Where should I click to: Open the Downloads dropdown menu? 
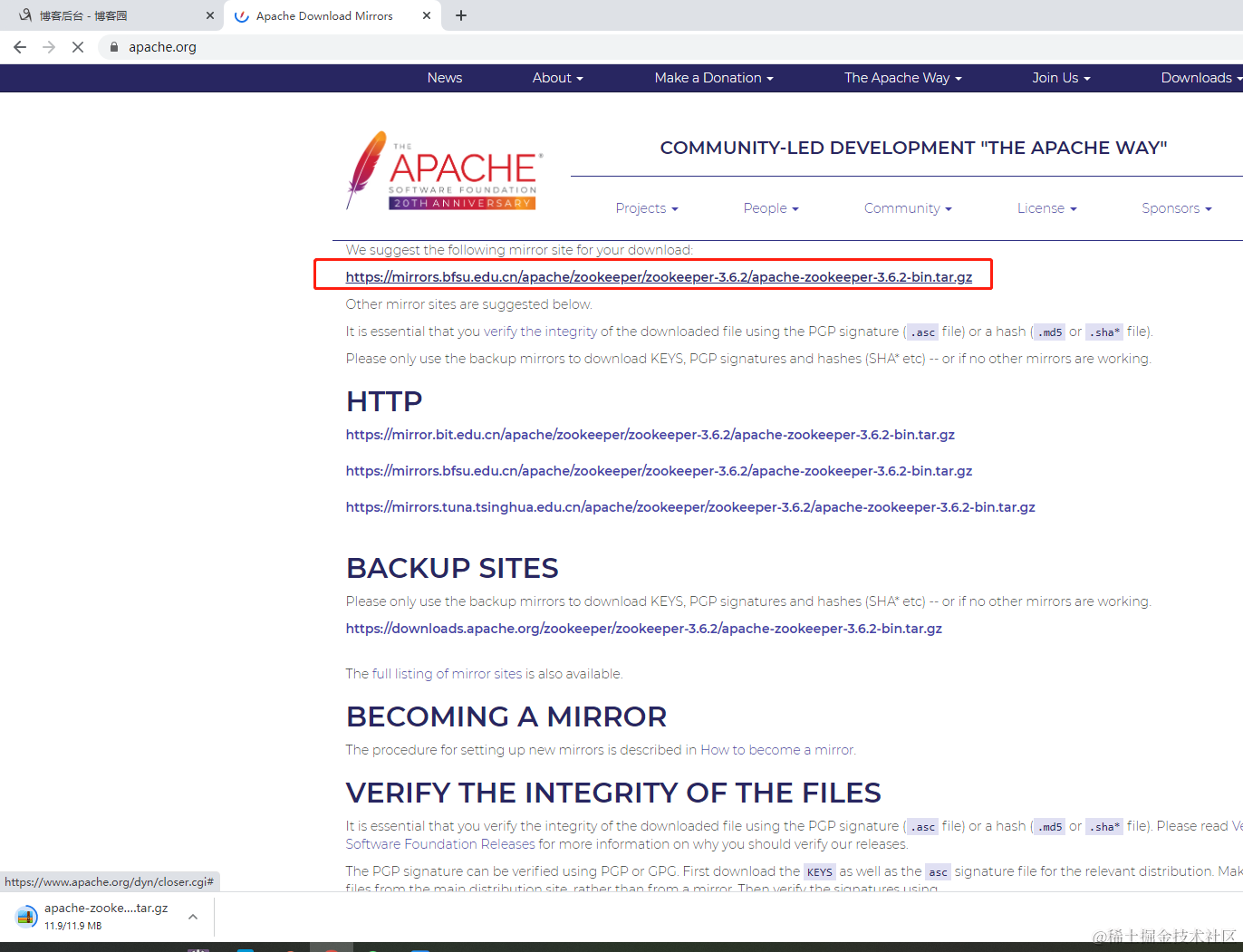pyautogui.click(x=1201, y=78)
